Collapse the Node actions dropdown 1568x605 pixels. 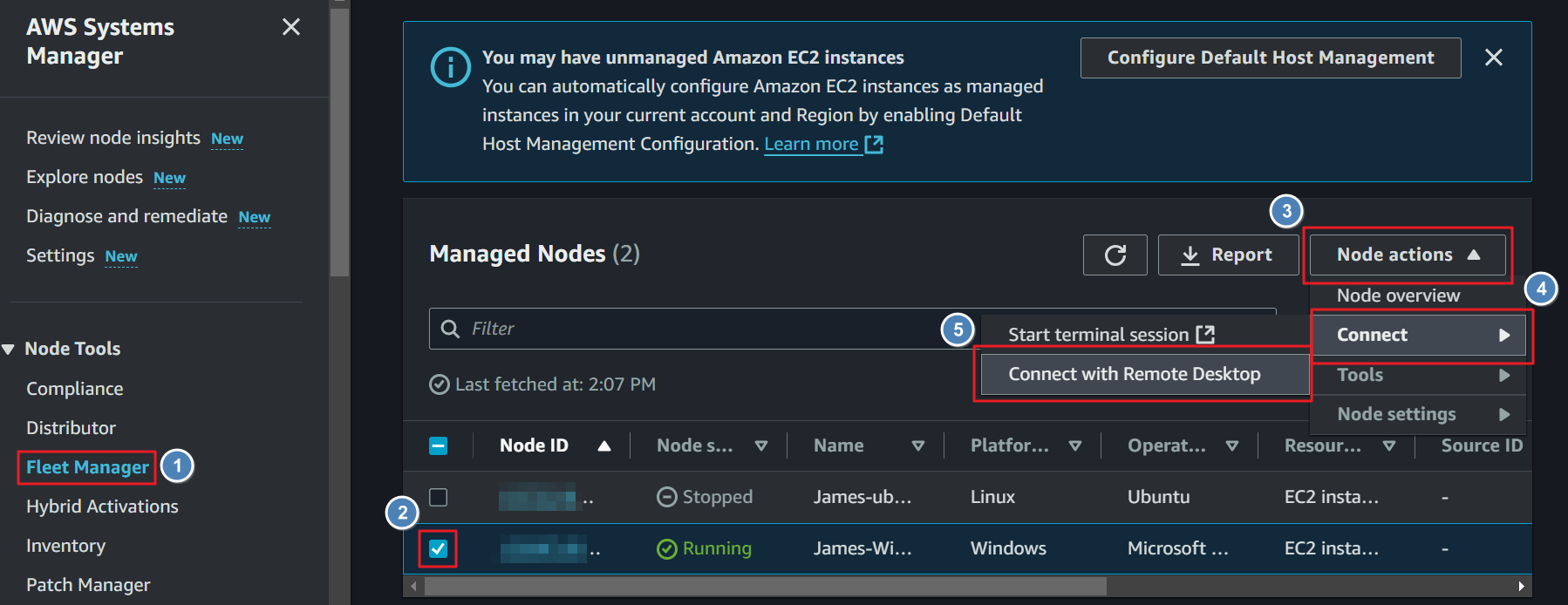pyautogui.click(x=1408, y=255)
